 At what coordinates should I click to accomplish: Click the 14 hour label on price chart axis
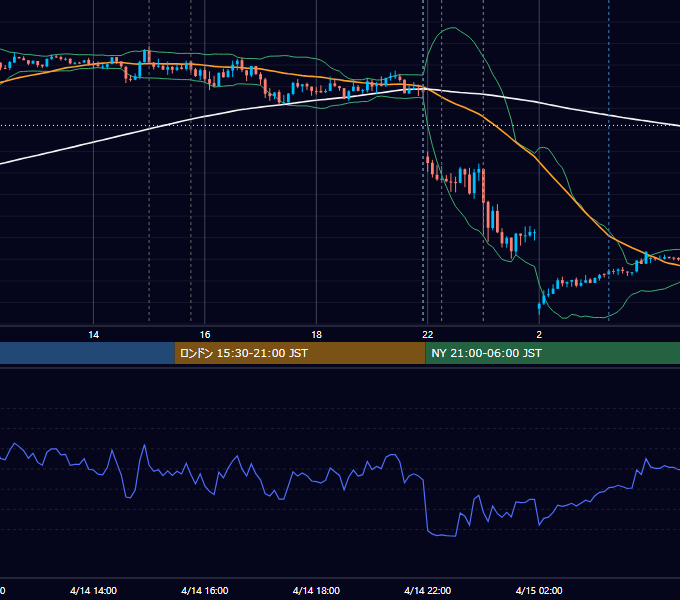[94, 335]
